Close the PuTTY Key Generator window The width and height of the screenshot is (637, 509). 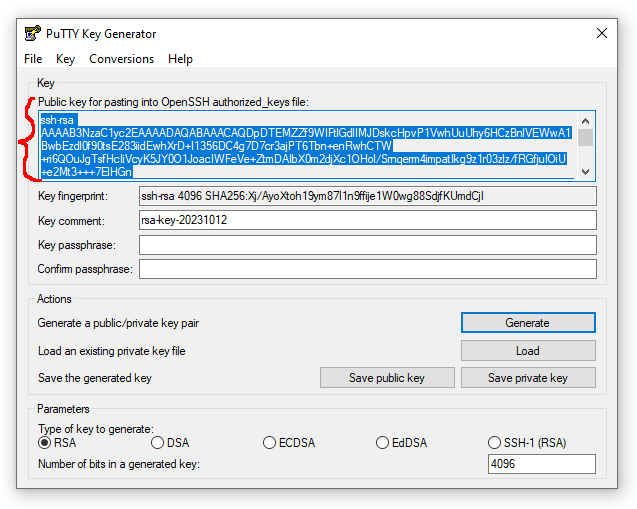point(601,33)
